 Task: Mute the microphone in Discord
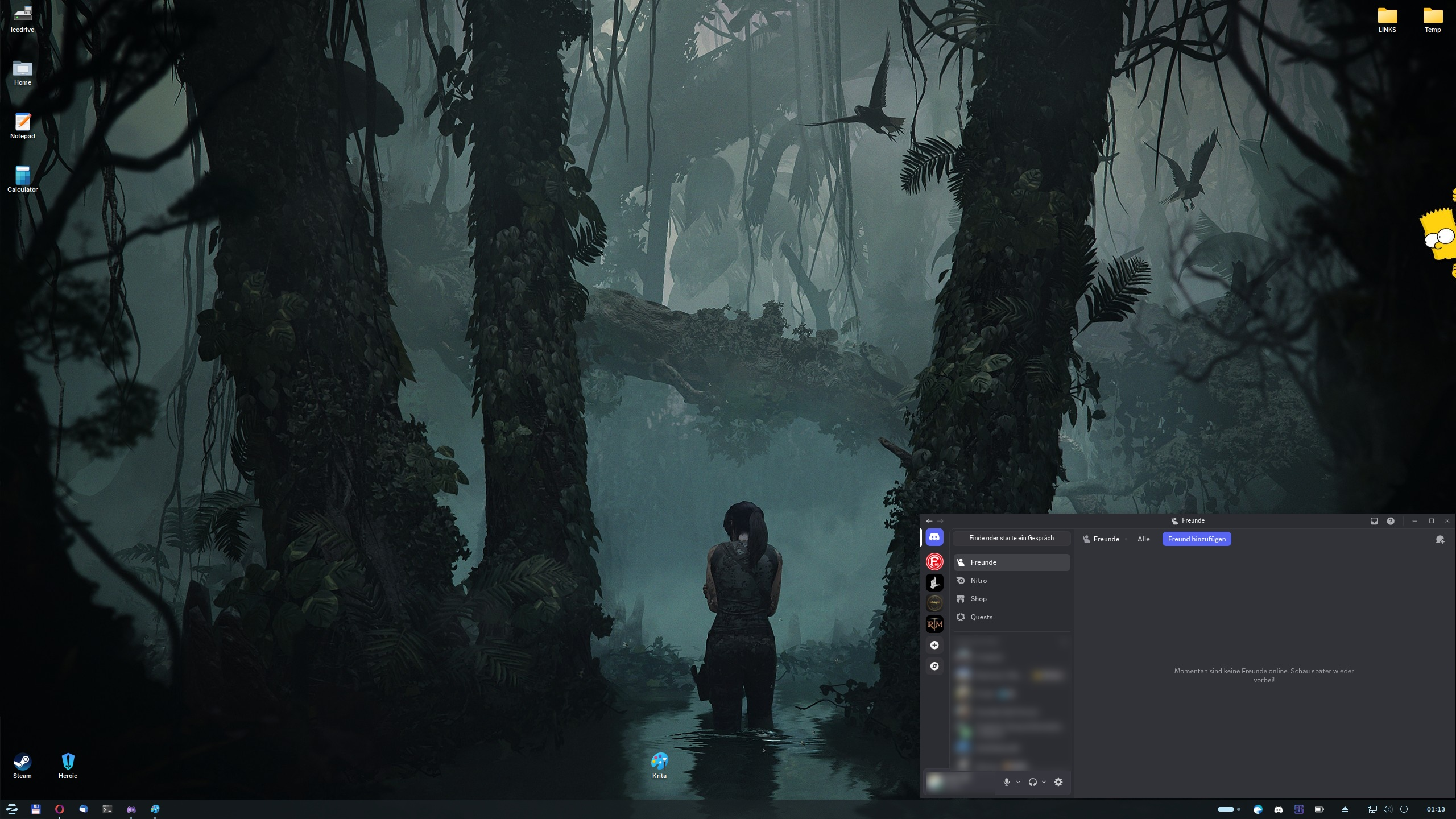click(1007, 782)
